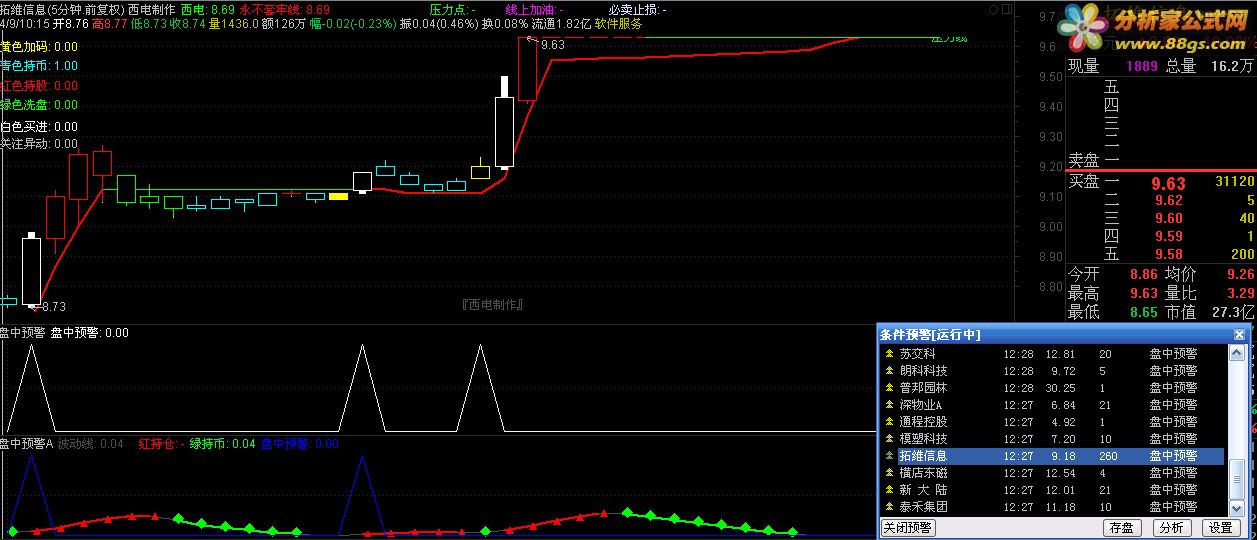Click the 绿持币 value in lower panel
This screenshot has width=1257, height=540.
(243, 443)
